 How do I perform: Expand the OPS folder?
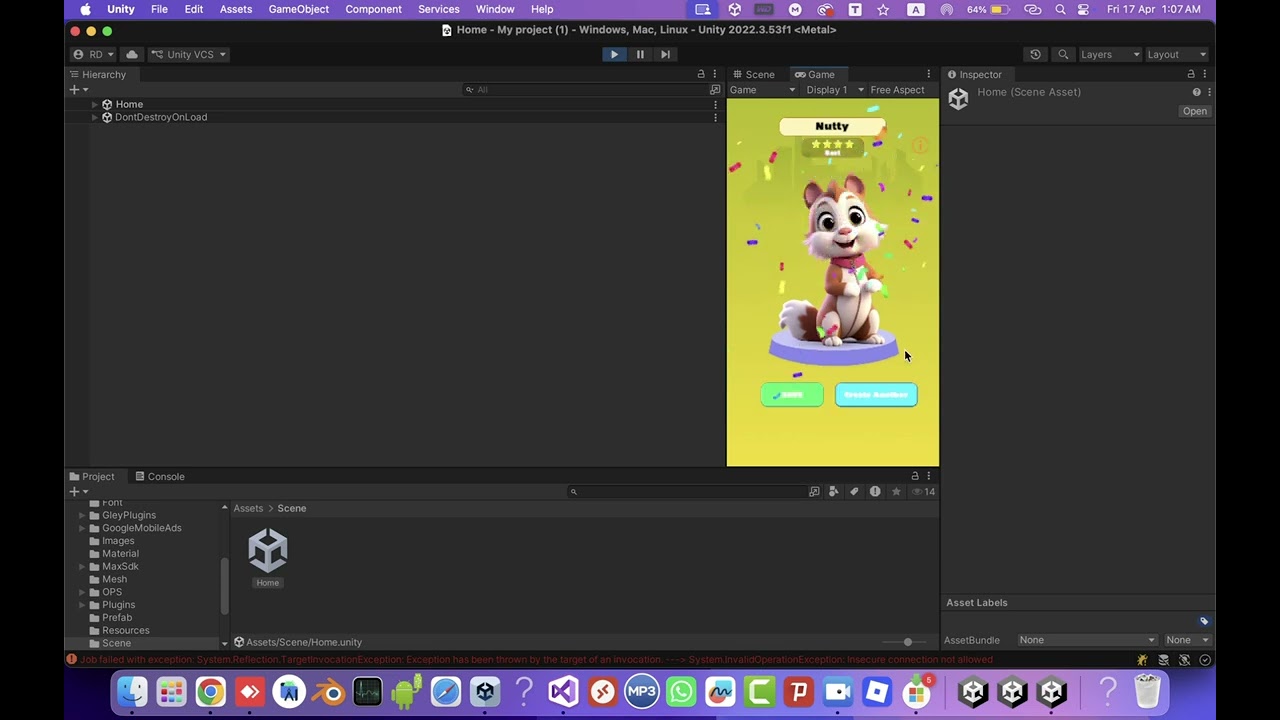(82, 592)
